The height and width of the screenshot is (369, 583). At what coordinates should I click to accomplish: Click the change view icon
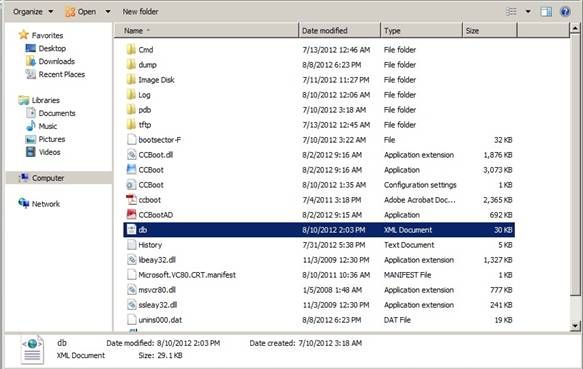[x=511, y=12]
